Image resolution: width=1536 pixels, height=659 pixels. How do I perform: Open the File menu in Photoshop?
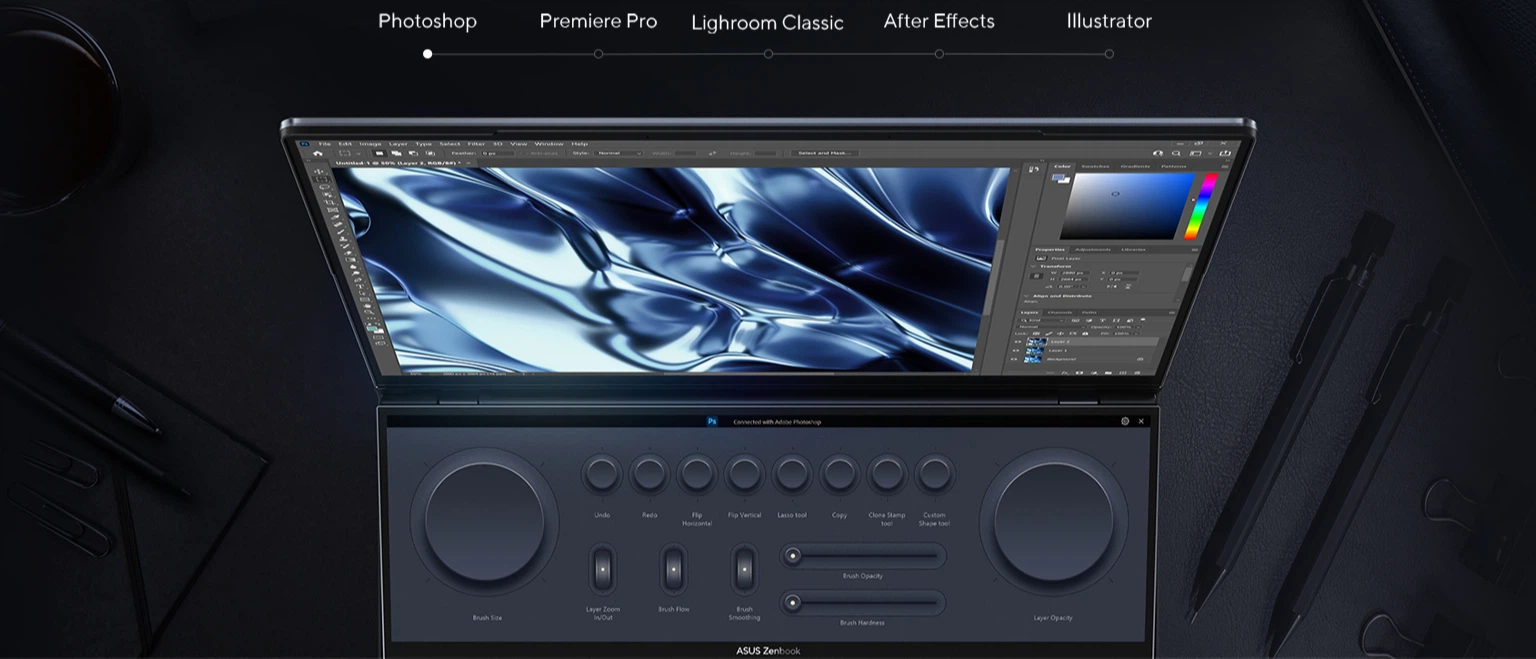pyautogui.click(x=324, y=144)
